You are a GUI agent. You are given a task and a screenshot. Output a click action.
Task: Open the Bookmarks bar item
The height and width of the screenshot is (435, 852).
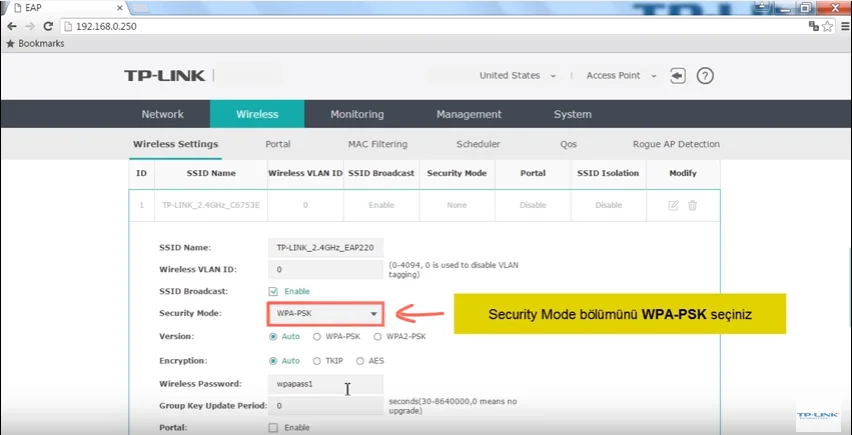[x=35, y=44]
